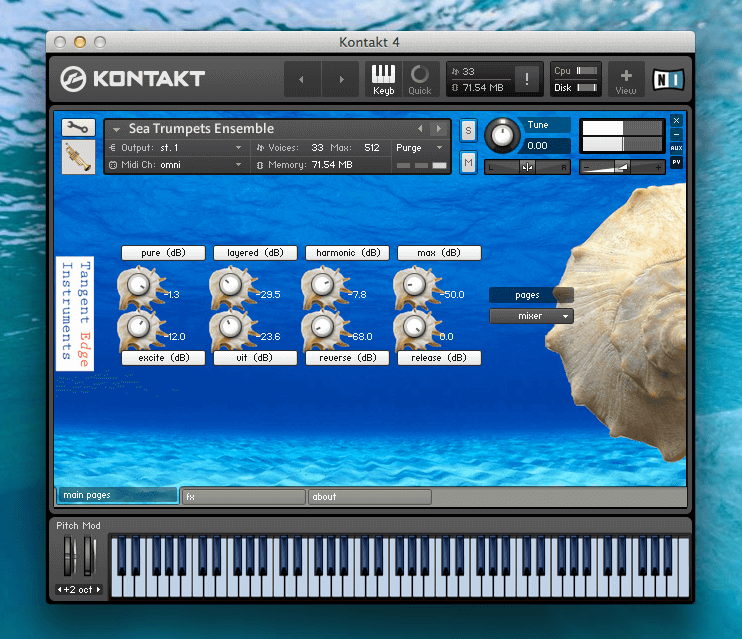
Task: Click the layered (dB) label button
Action: (x=255, y=253)
